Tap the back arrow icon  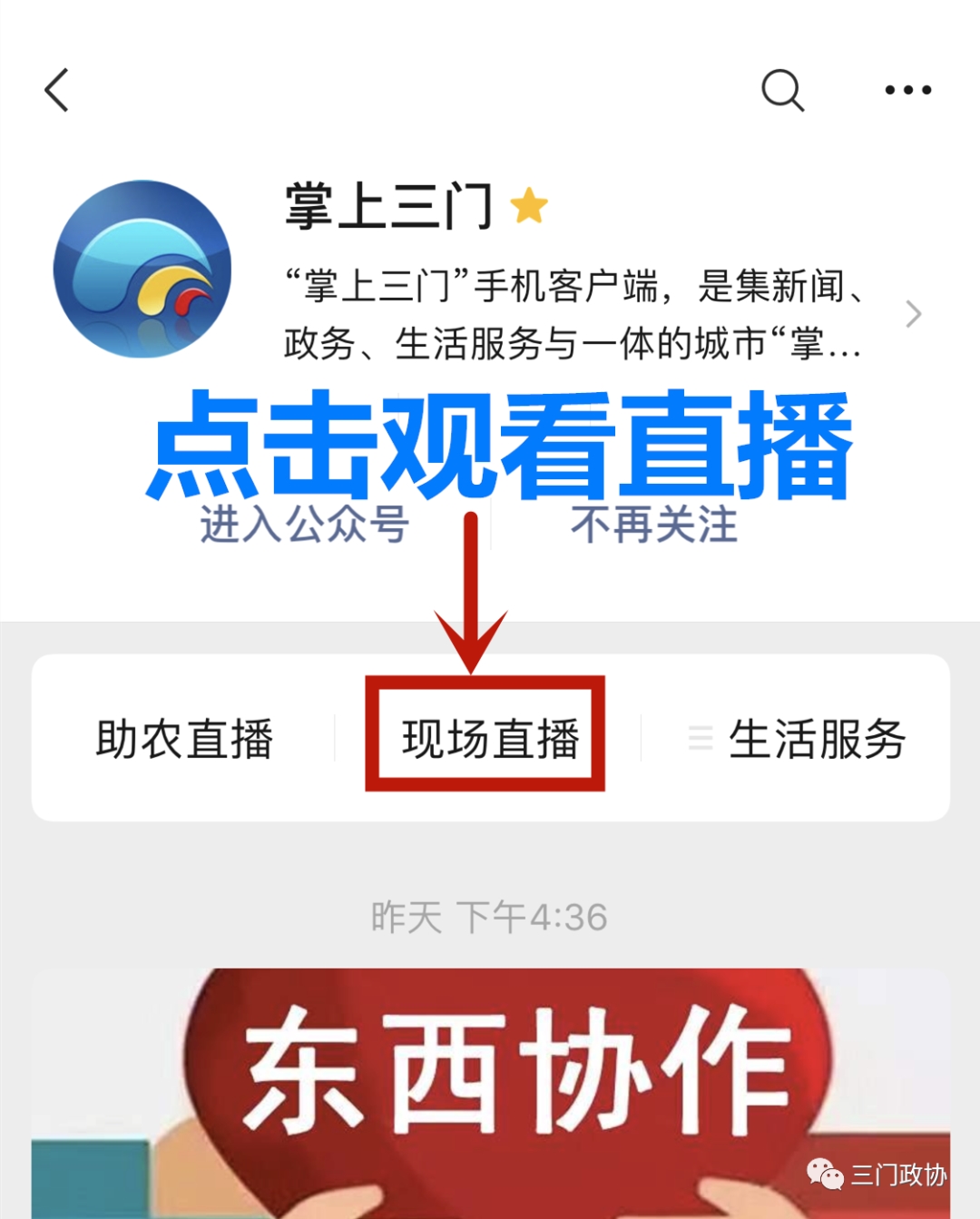[57, 90]
